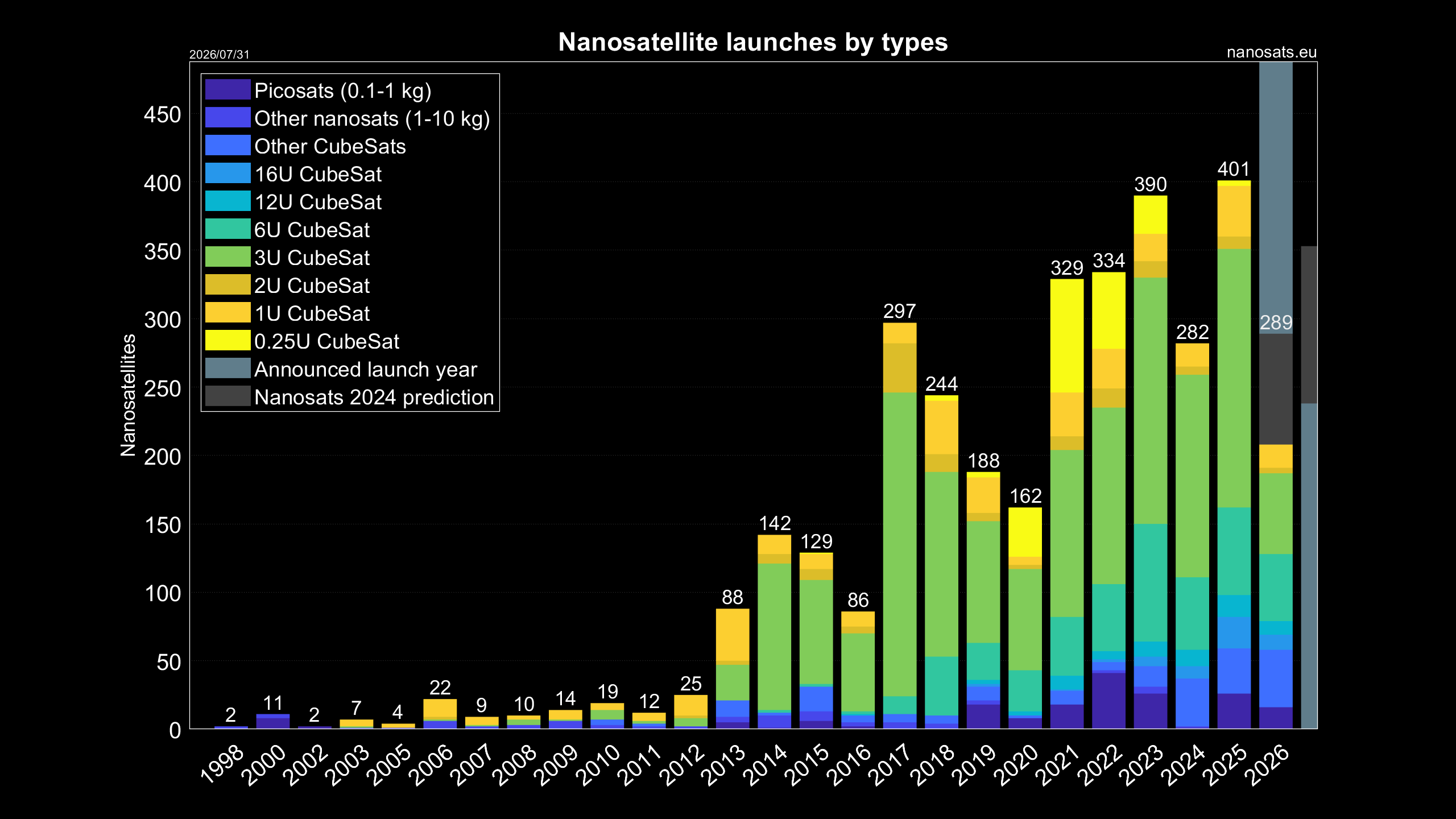The width and height of the screenshot is (1456, 819).
Task: Click the '350' y-axis tick label
Action: click(x=162, y=252)
